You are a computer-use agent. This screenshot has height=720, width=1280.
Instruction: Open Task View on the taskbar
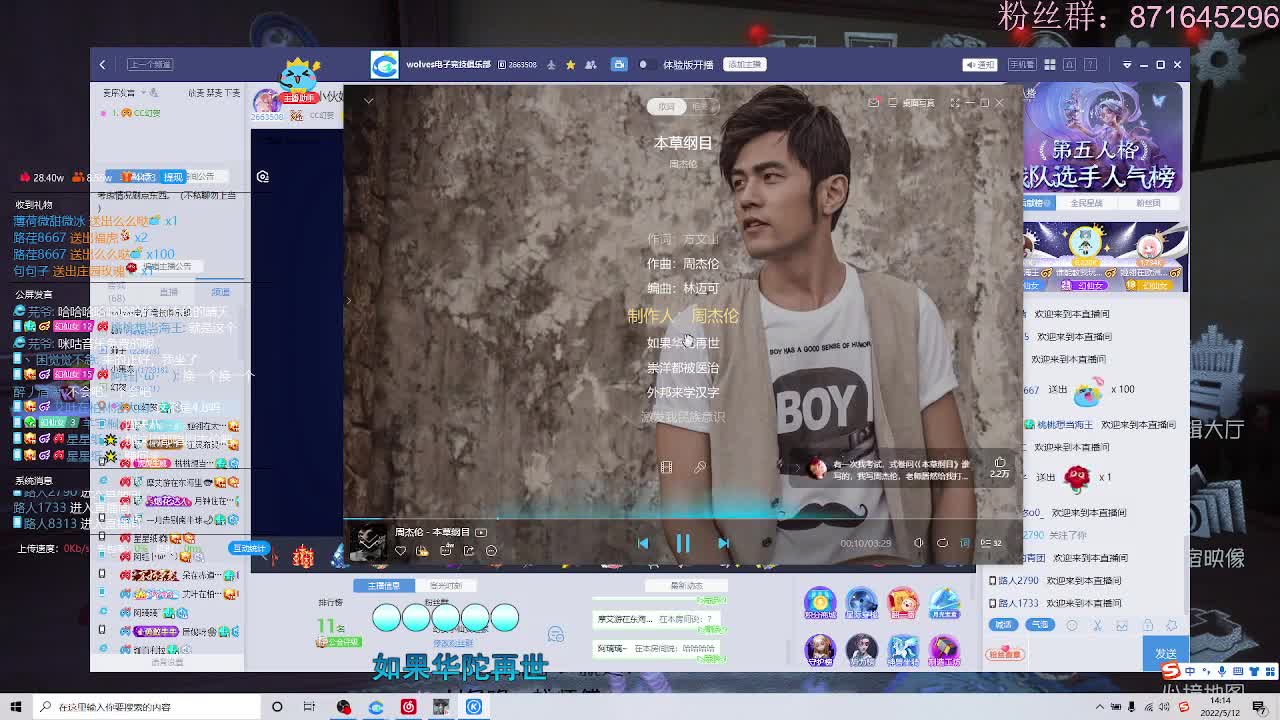pyautogui.click(x=309, y=707)
